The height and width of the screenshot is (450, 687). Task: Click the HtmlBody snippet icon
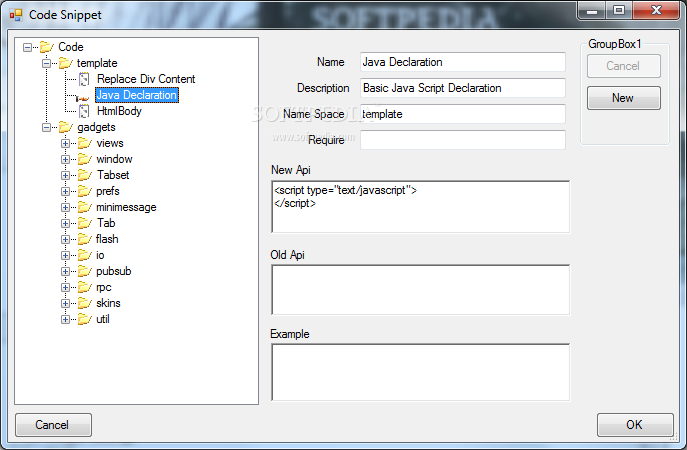[x=84, y=111]
